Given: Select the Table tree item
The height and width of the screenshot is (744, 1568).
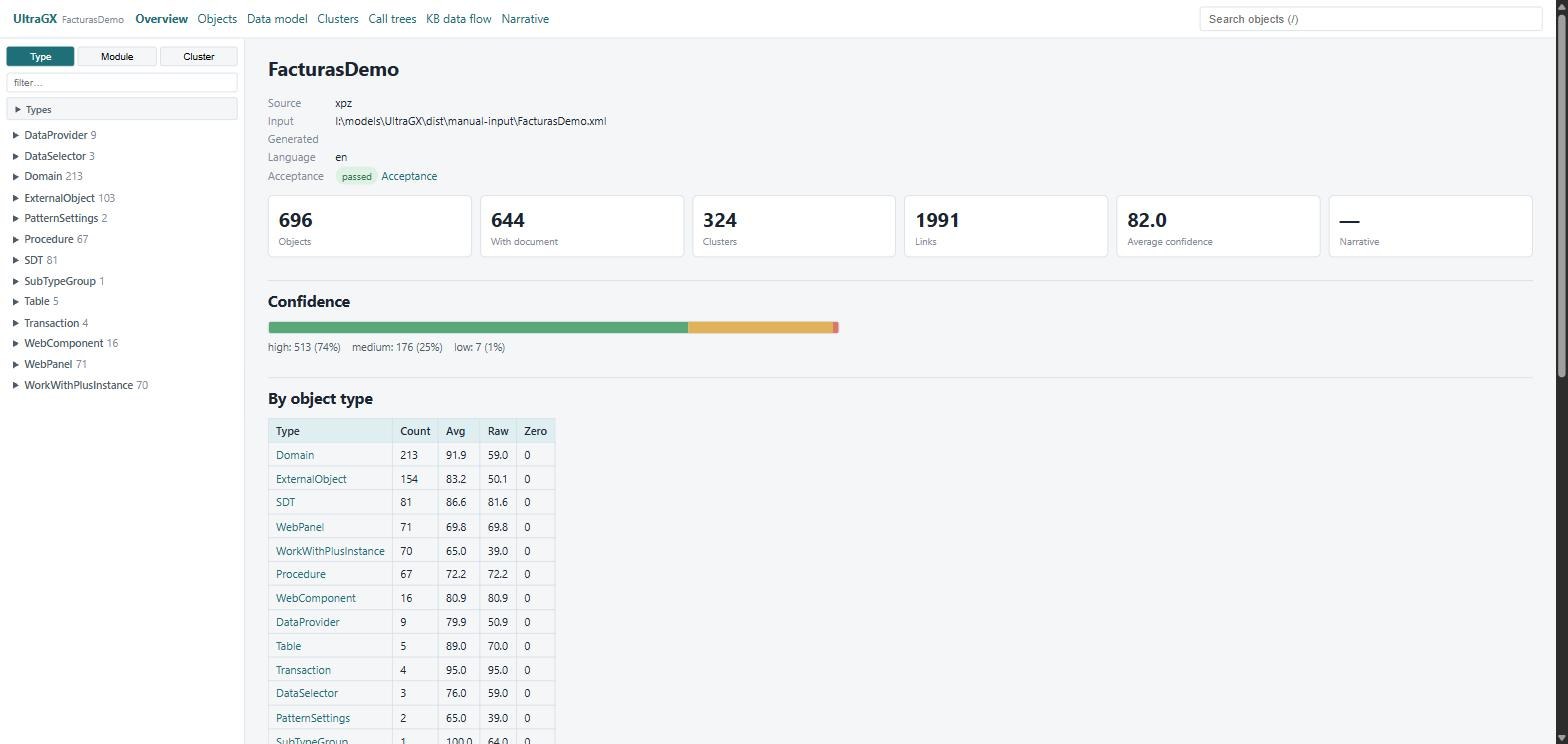Looking at the screenshot, I should click(36, 301).
